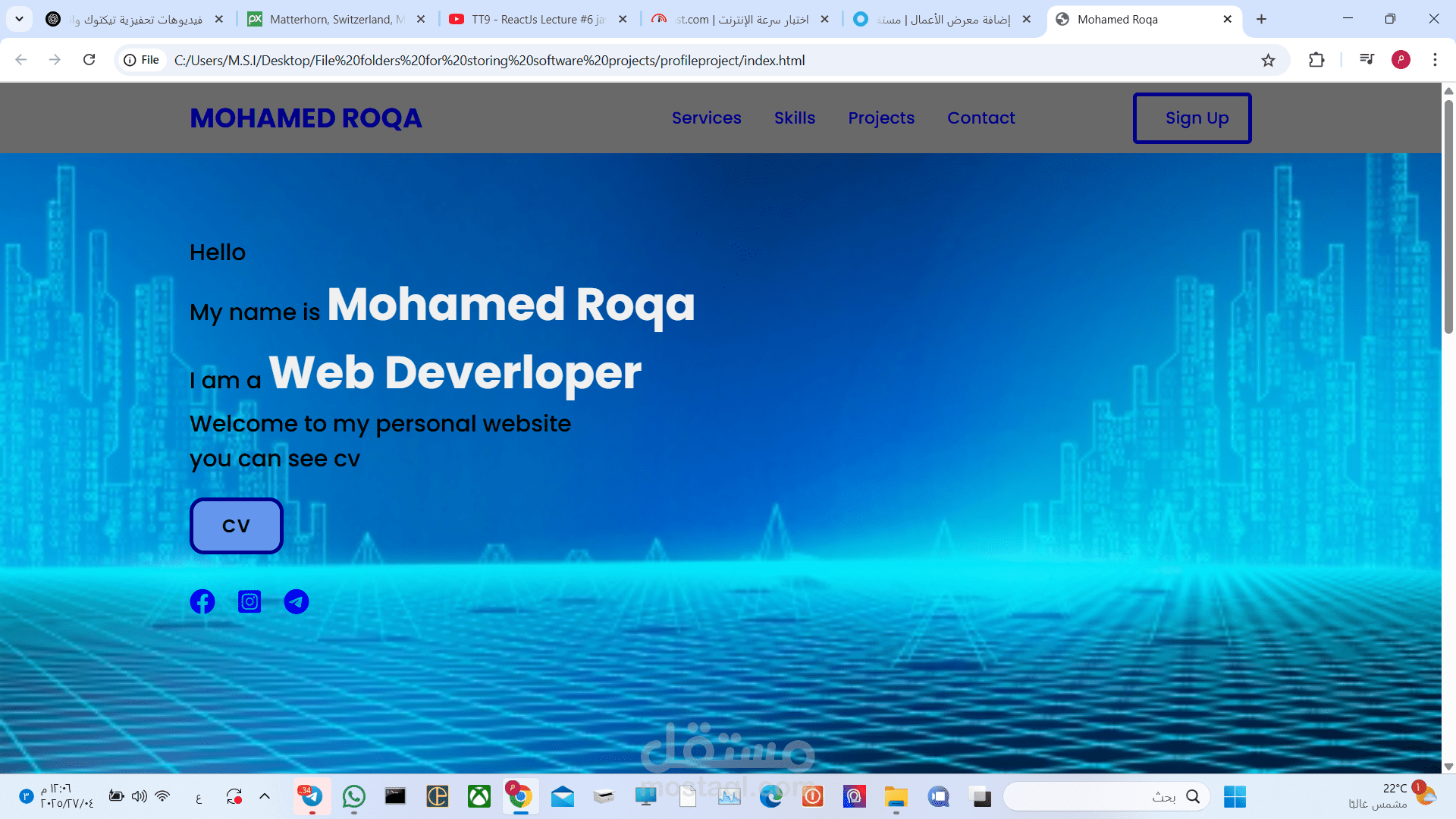Go to the Services section link
The width and height of the screenshot is (1456, 819).
click(706, 118)
